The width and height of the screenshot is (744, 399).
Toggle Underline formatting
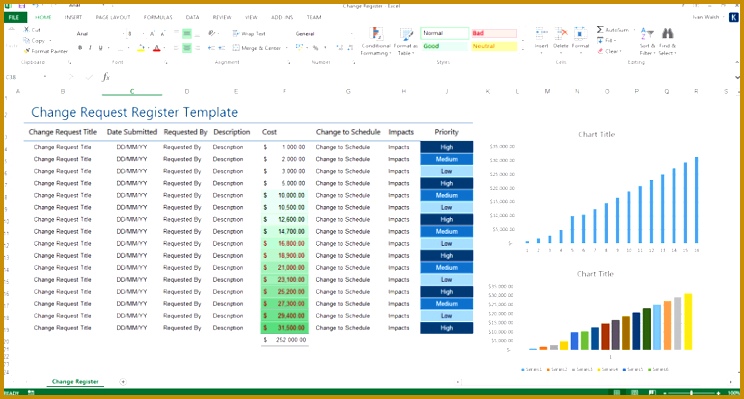(x=101, y=48)
